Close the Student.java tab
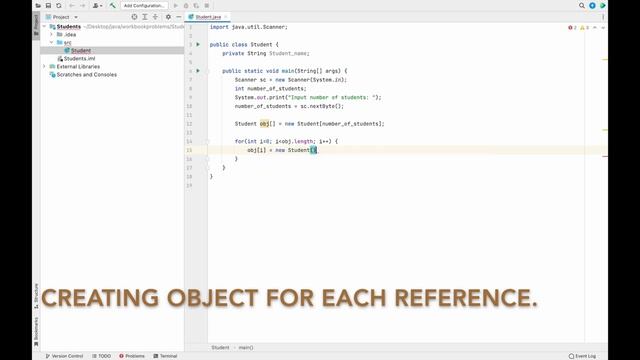This screenshot has width=640, height=360. pos(226,17)
